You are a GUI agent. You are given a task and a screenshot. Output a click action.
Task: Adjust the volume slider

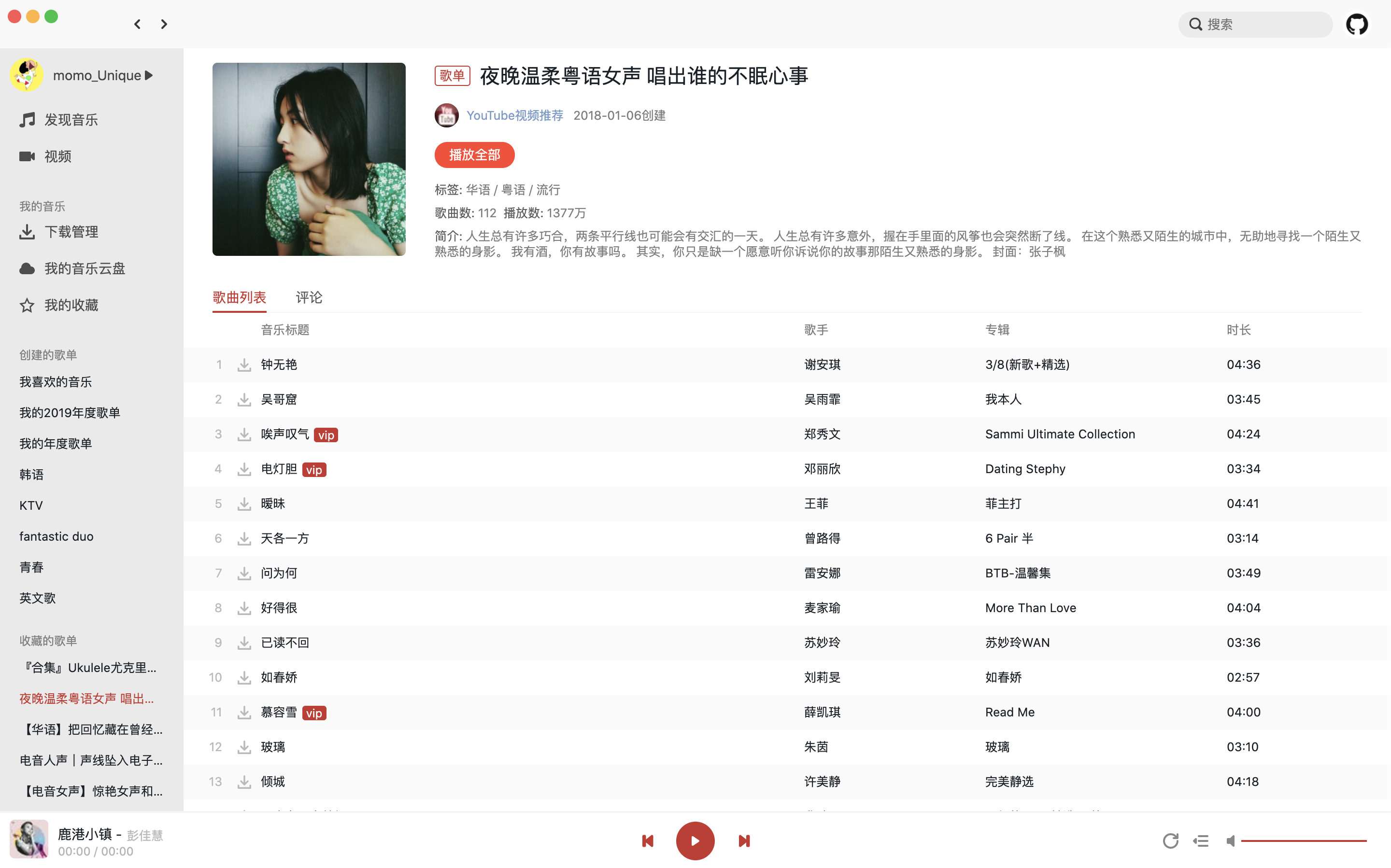tap(1304, 841)
